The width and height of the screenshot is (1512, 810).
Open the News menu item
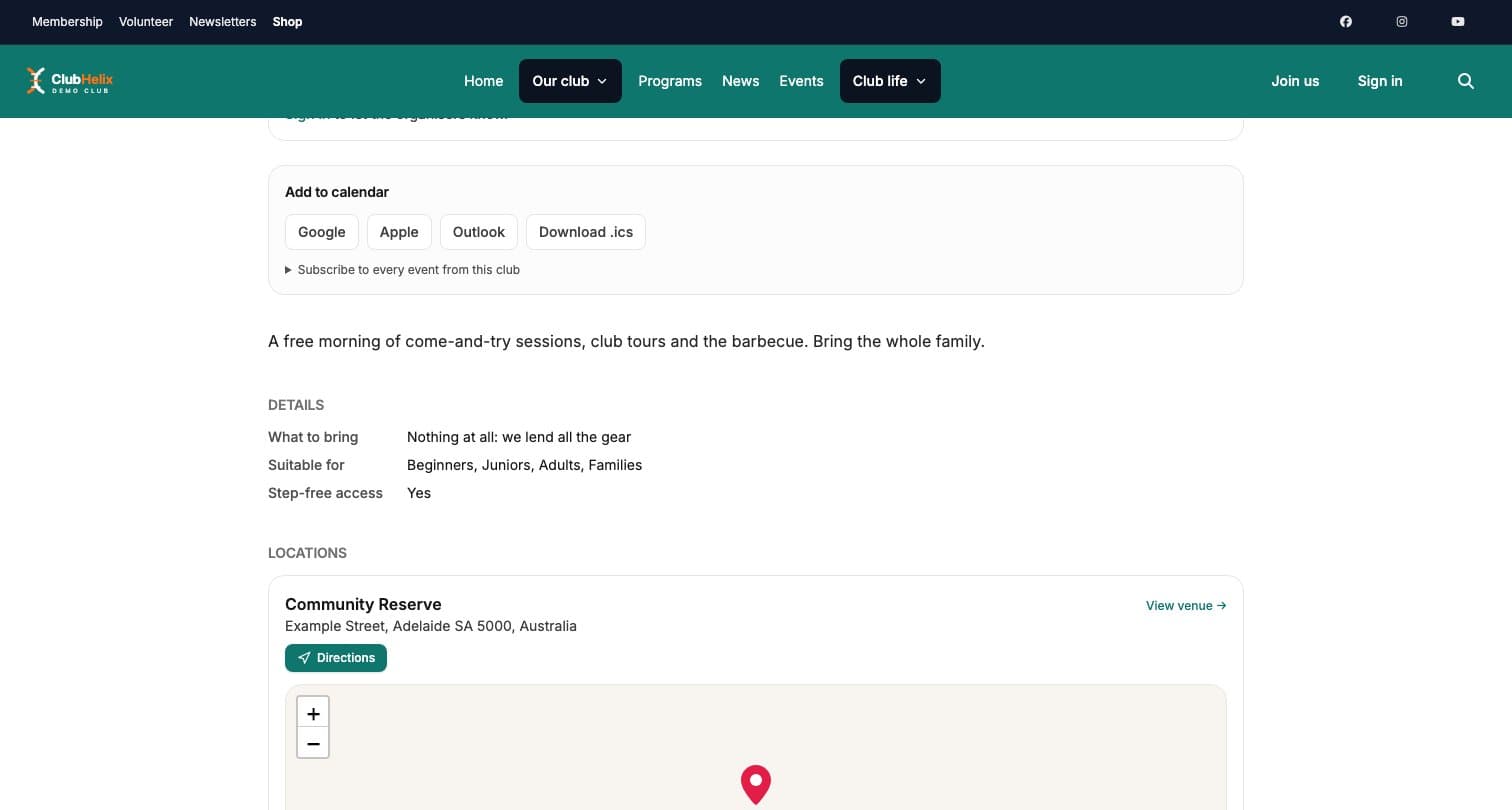tap(740, 81)
